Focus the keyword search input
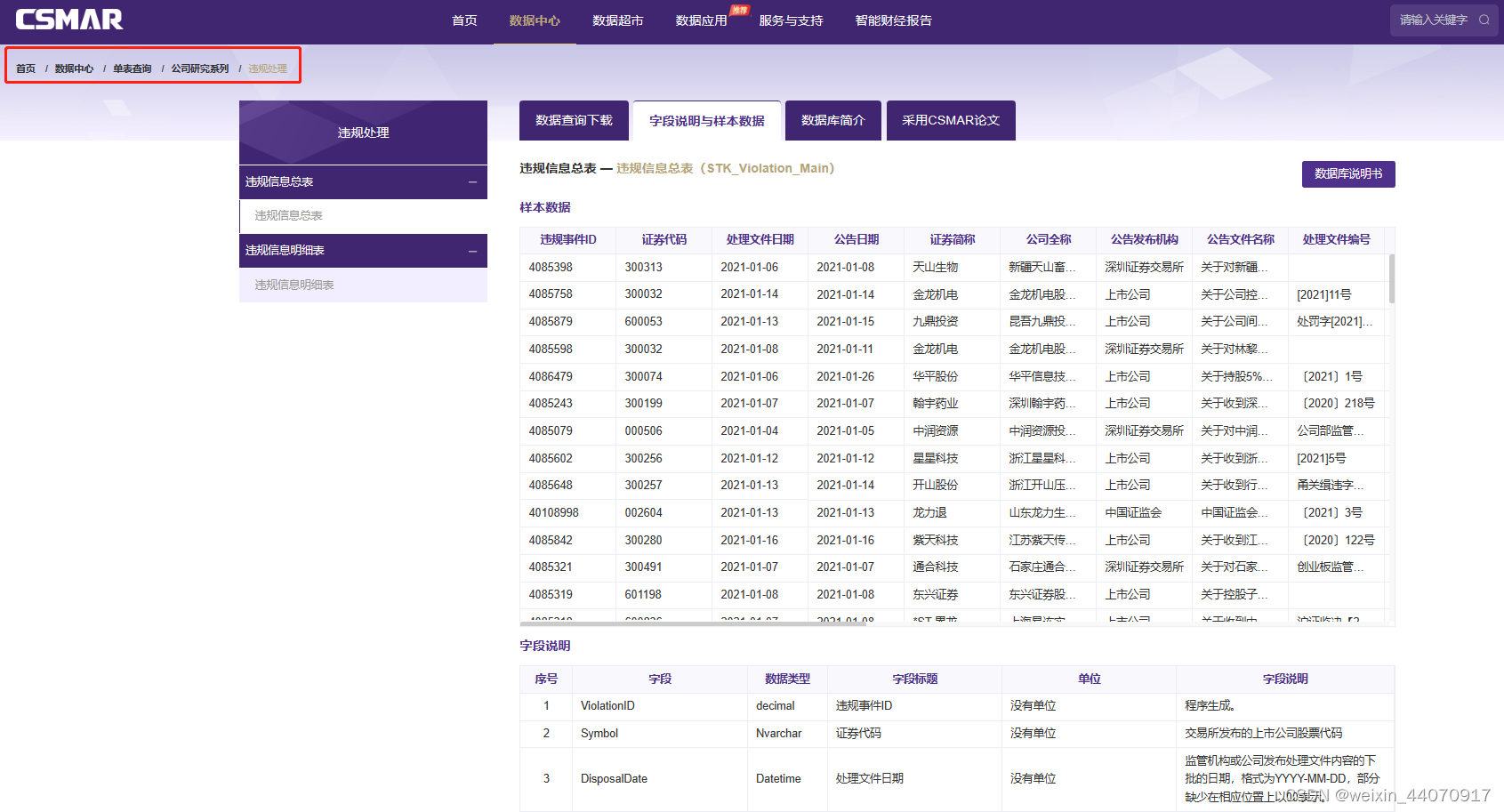The width and height of the screenshot is (1504, 812). pyautogui.click(x=1434, y=20)
